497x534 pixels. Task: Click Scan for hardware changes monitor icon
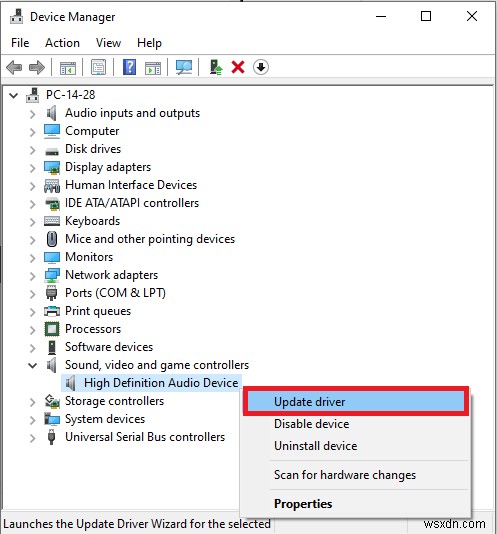tap(184, 67)
